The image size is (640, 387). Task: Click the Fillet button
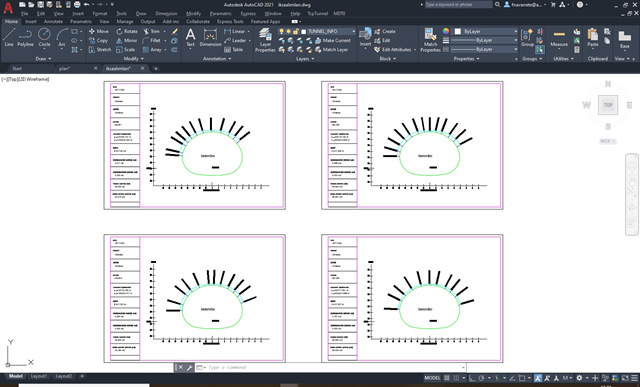pos(151,40)
